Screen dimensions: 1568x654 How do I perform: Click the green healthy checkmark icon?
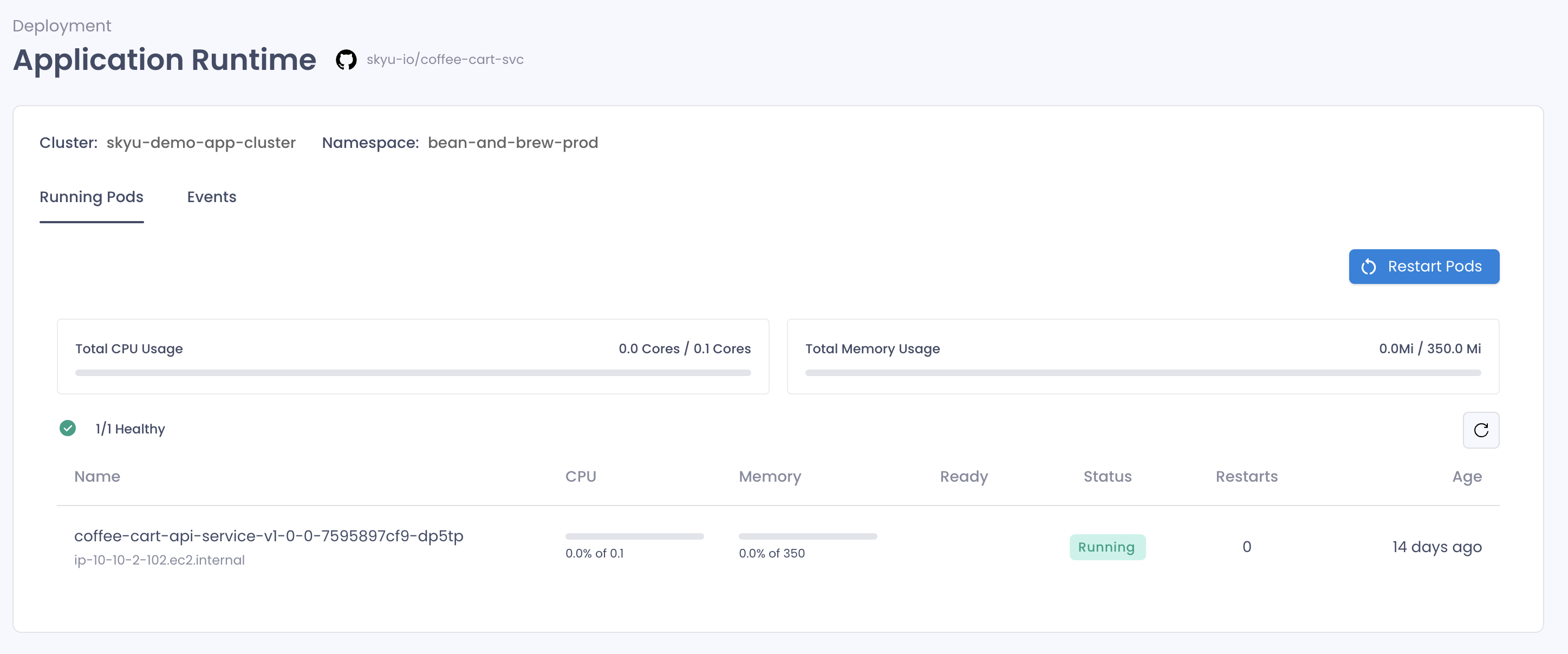(68, 428)
